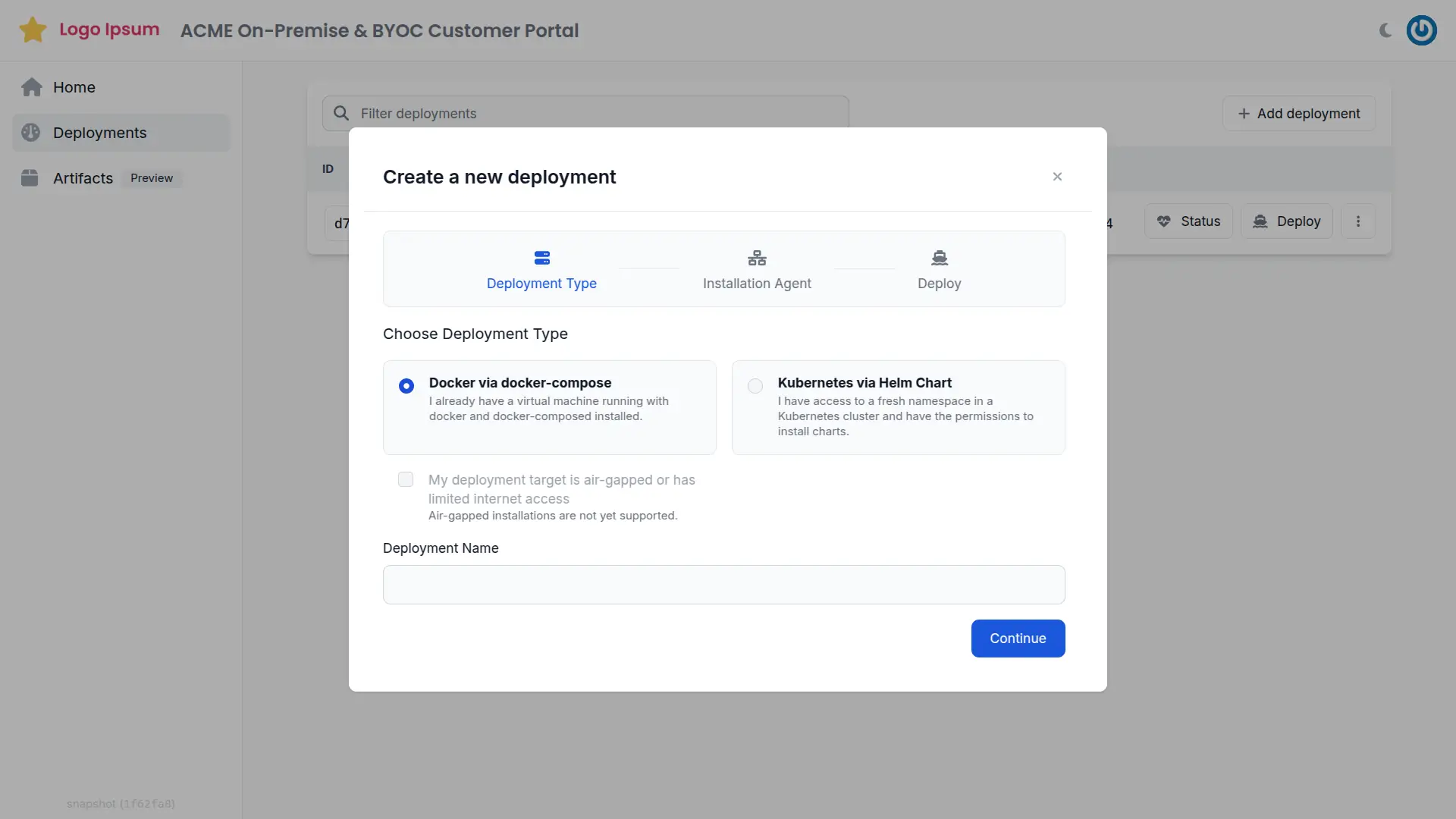The image size is (1456, 819).
Task: Click the Artifacts box icon
Action: [x=30, y=178]
